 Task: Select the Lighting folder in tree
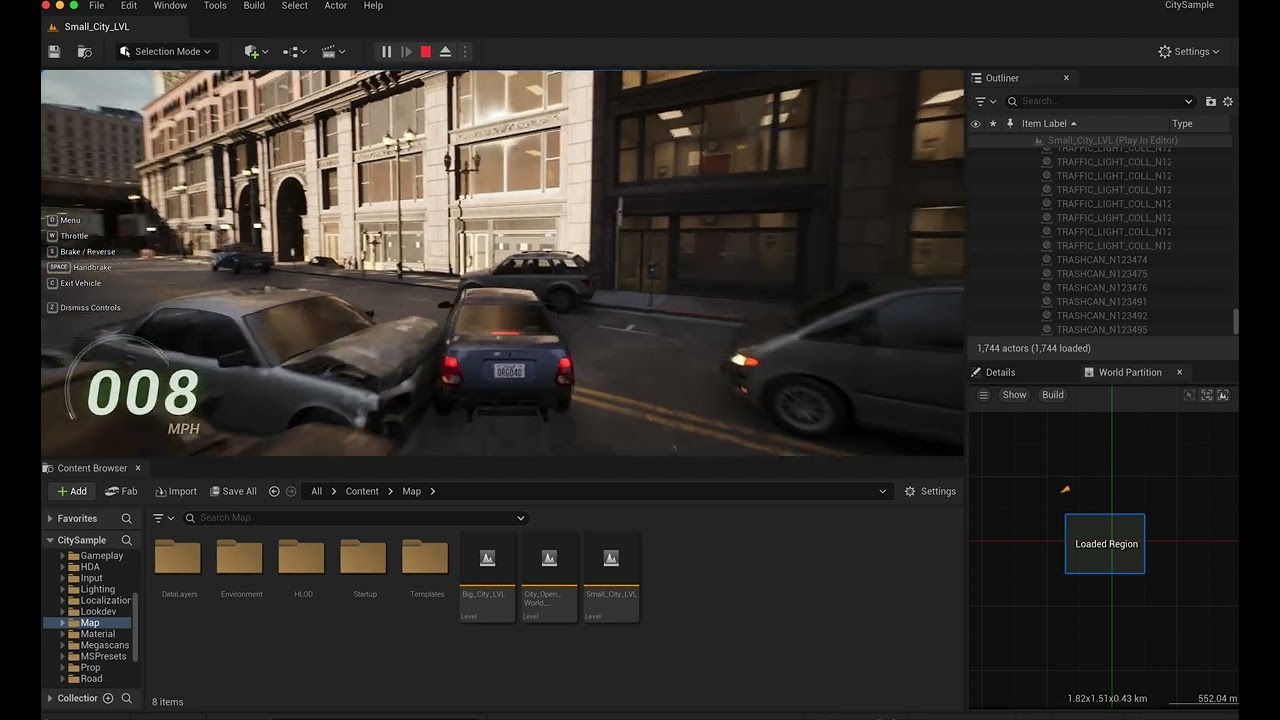coord(97,589)
